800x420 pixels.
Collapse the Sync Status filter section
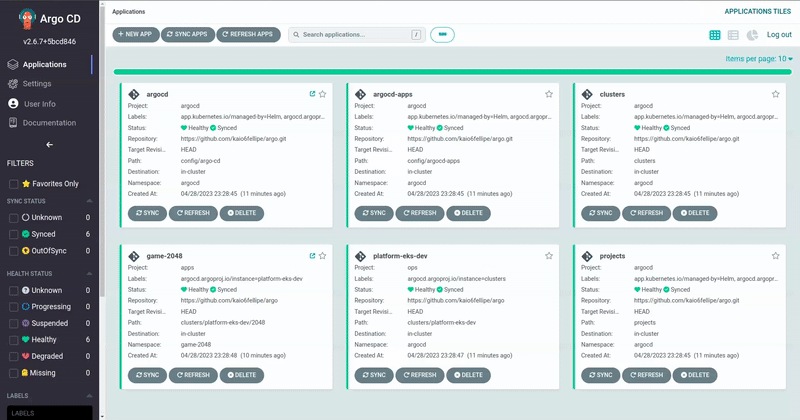click(x=89, y=201)
